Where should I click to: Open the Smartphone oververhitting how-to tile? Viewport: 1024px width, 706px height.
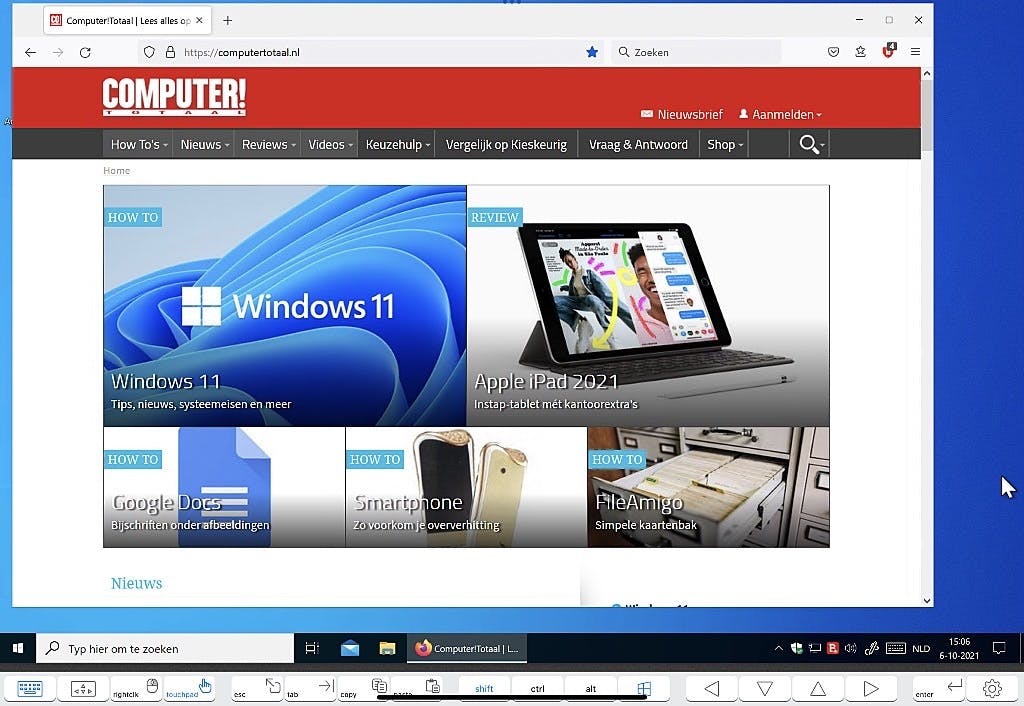click(x=466, y=487)
